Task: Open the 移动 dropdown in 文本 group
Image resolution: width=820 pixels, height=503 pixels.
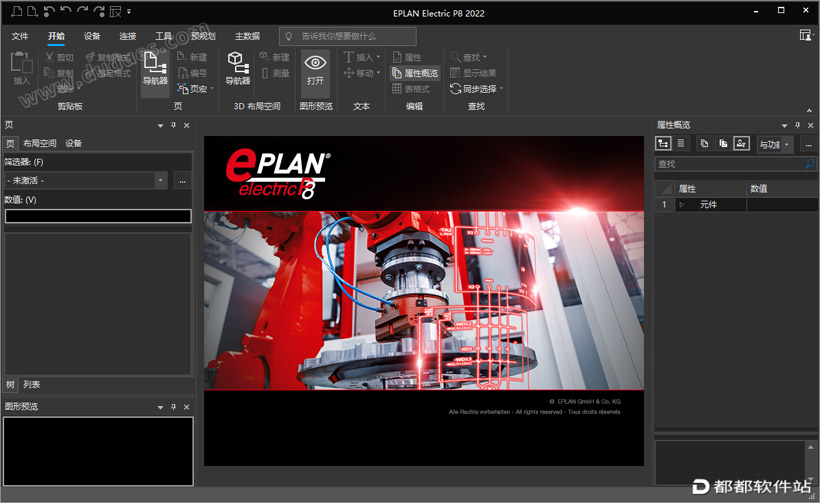Action: coord(378,73)
